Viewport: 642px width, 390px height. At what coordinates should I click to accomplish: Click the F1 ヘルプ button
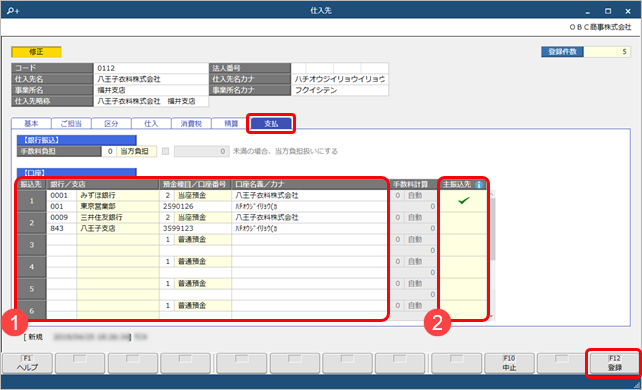[27, 363]
